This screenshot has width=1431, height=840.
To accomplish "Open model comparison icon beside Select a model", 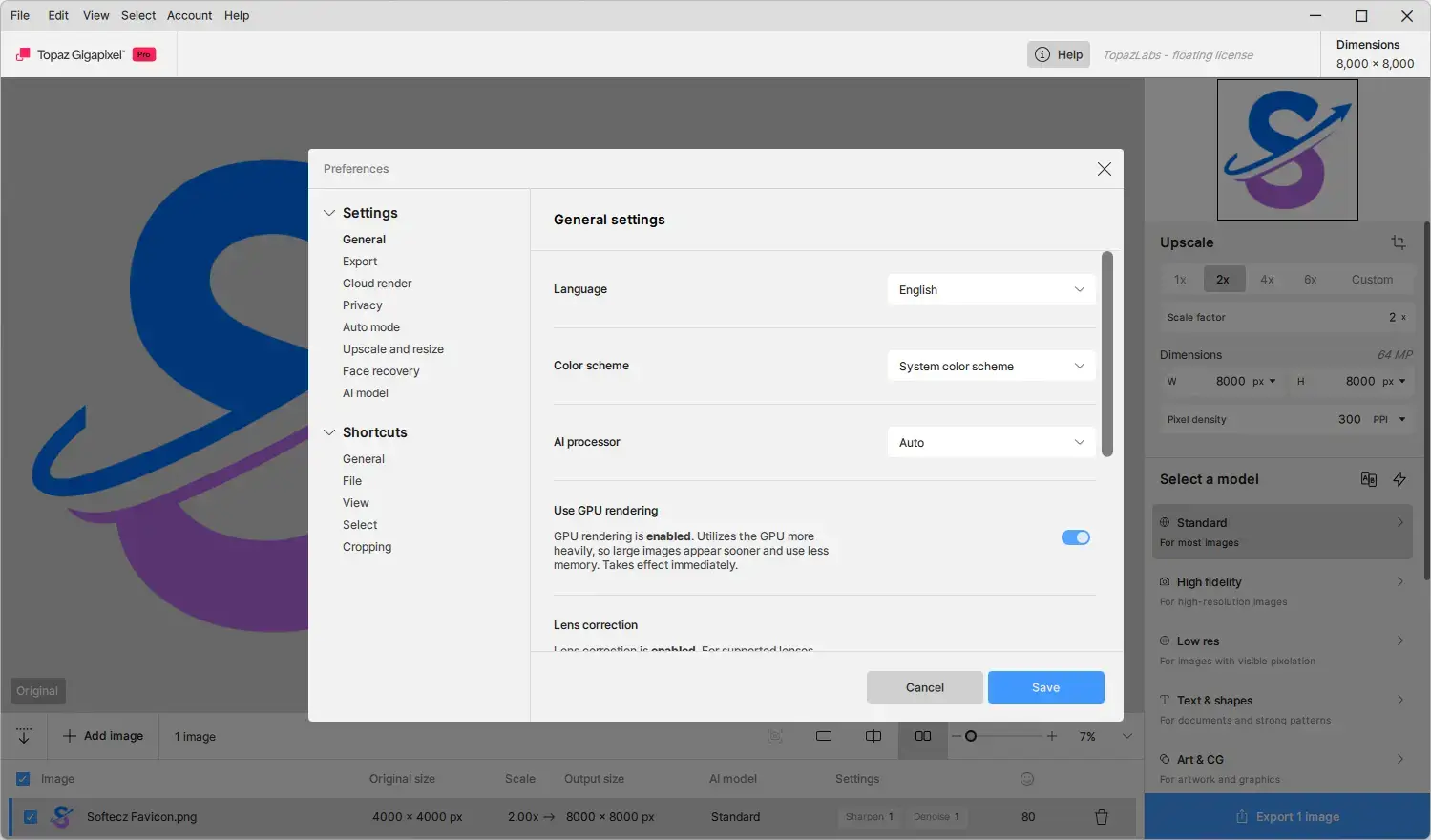I will pos(1369,479).
